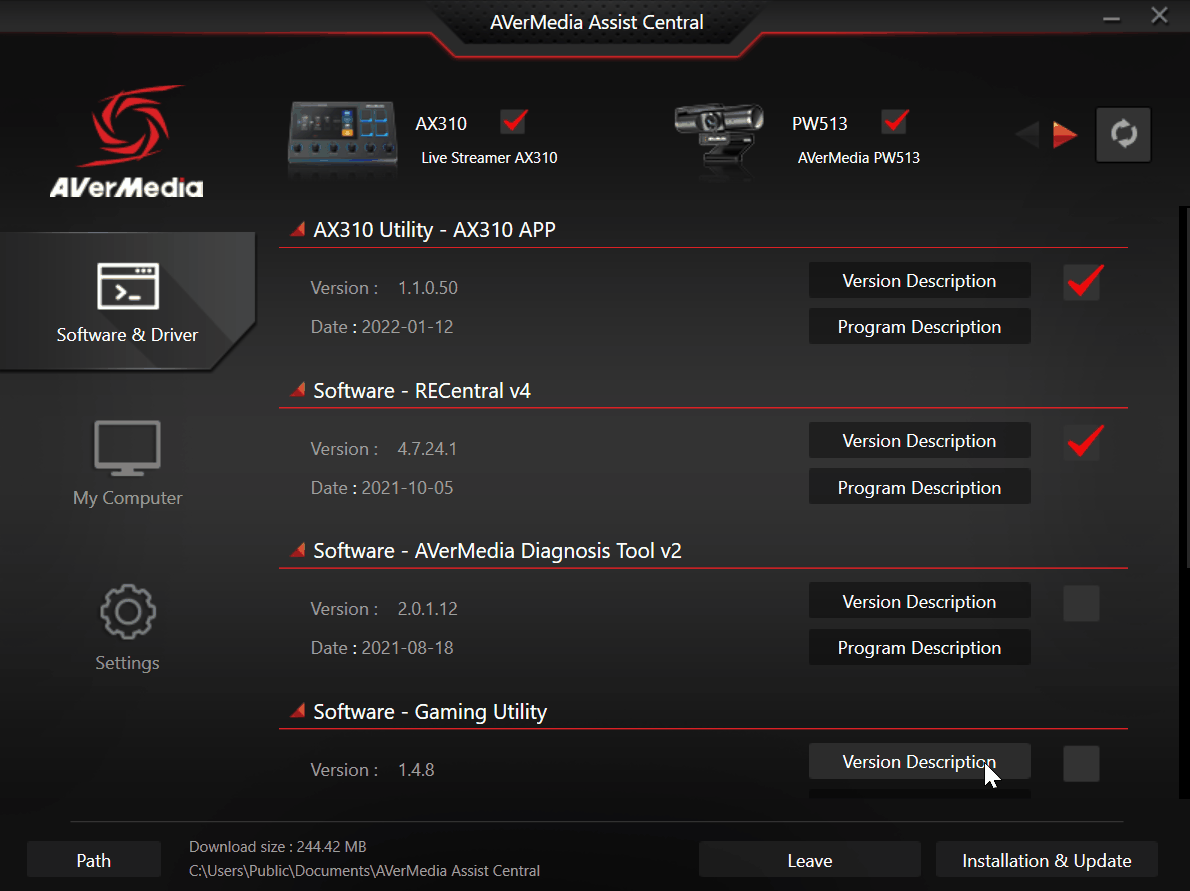
Task: Click the PW513 webcam thumbnail image
Action: tap(718, 135)
